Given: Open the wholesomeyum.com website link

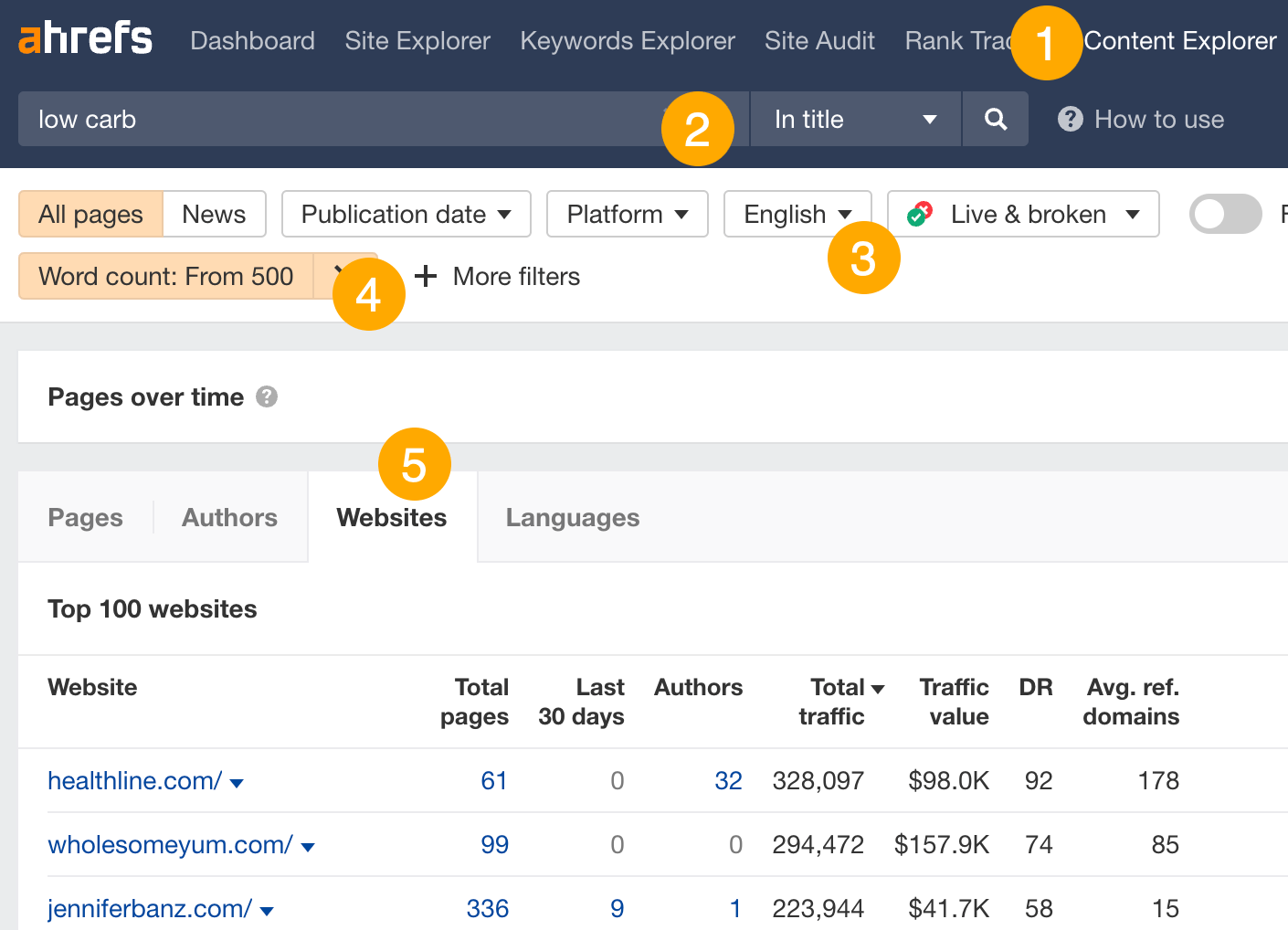Looking at the screenshot, I should [169, 845].
